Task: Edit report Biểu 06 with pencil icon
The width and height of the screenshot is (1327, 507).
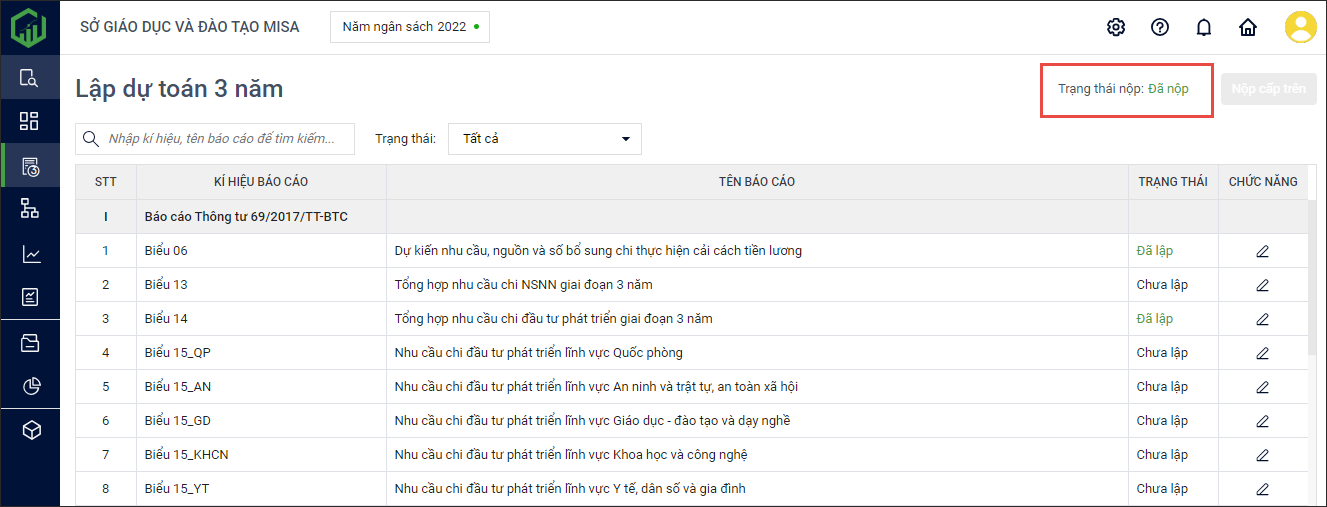Action: 1262,251
